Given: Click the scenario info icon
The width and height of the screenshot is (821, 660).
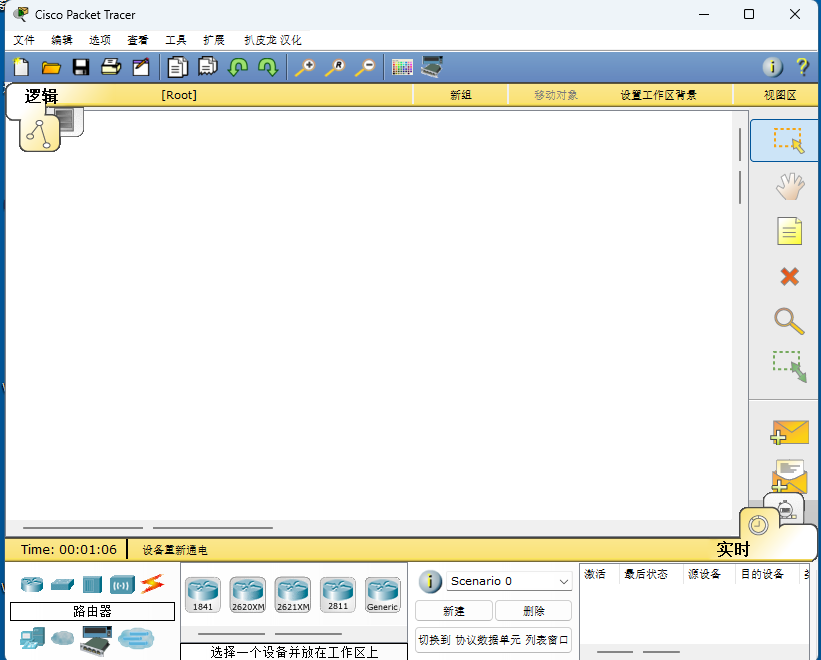Looking at the screenshot, I should pyautogui.click(x=430, y=581).
